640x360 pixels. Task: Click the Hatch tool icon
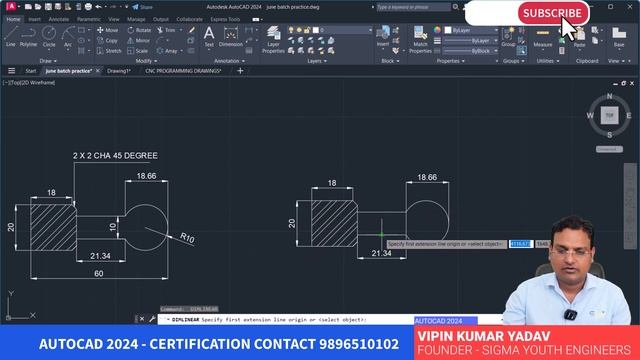(x=81, y=51)
